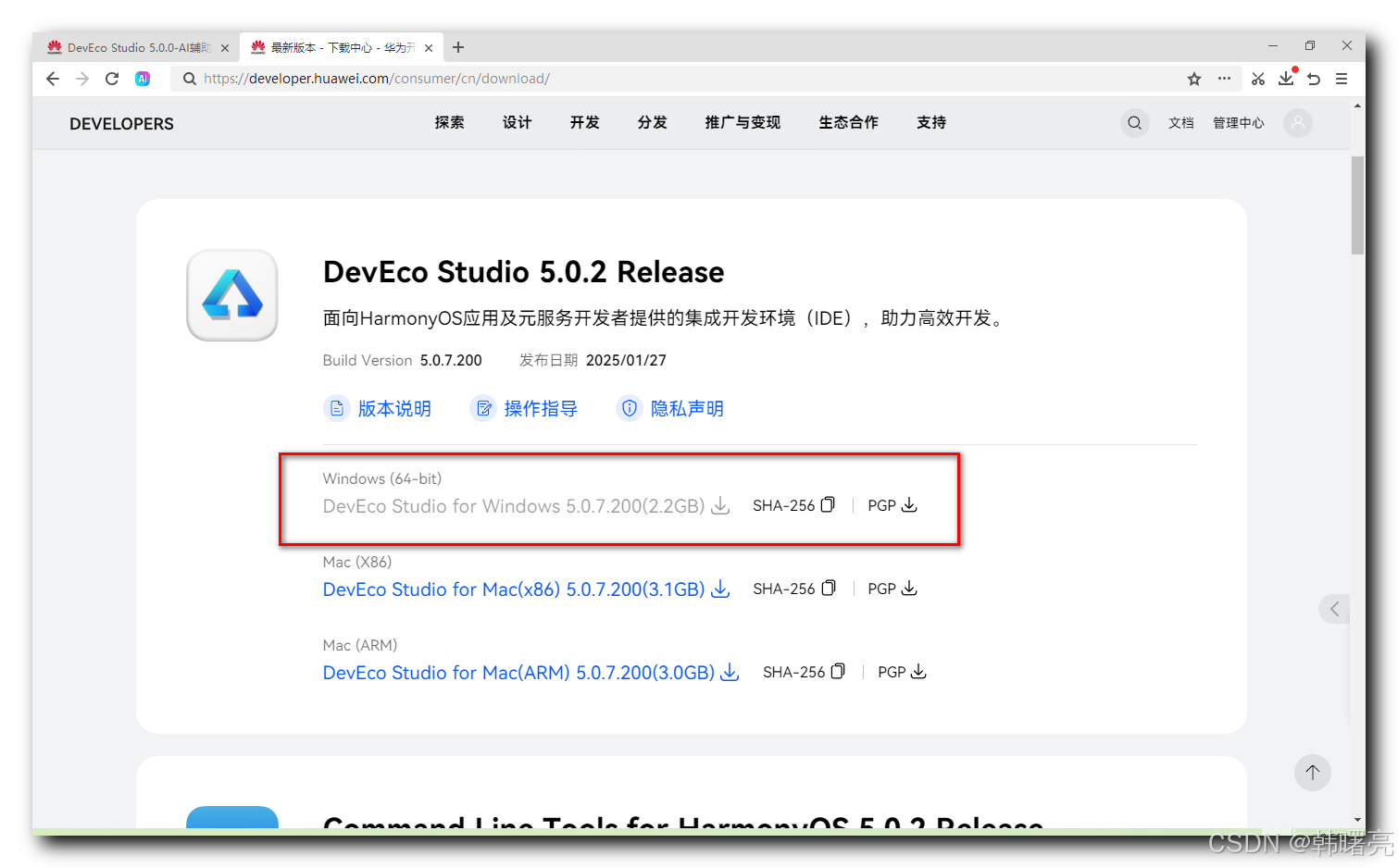Click the DevEco Studio app logo
The height and width of the screenshot is (868, 1398).
(x=232, y=295)
